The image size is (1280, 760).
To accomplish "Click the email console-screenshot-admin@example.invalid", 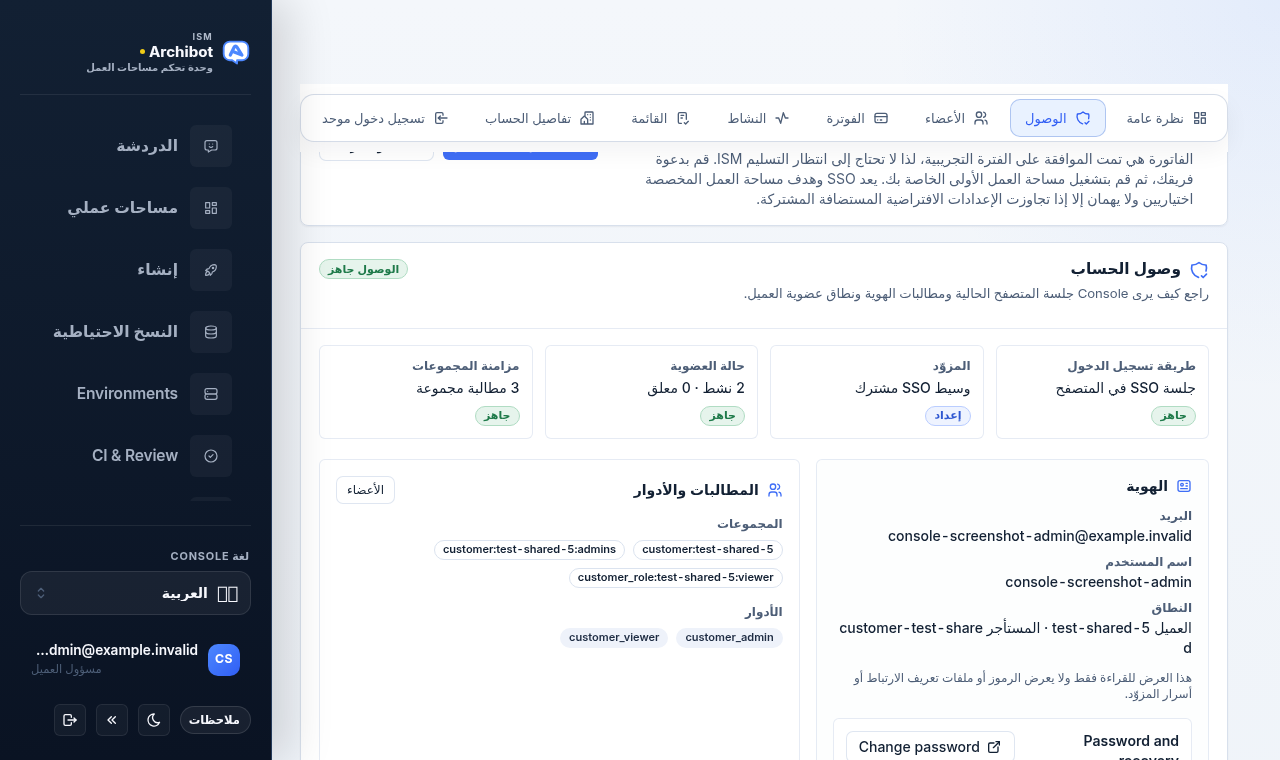I will click(1040, 536).
